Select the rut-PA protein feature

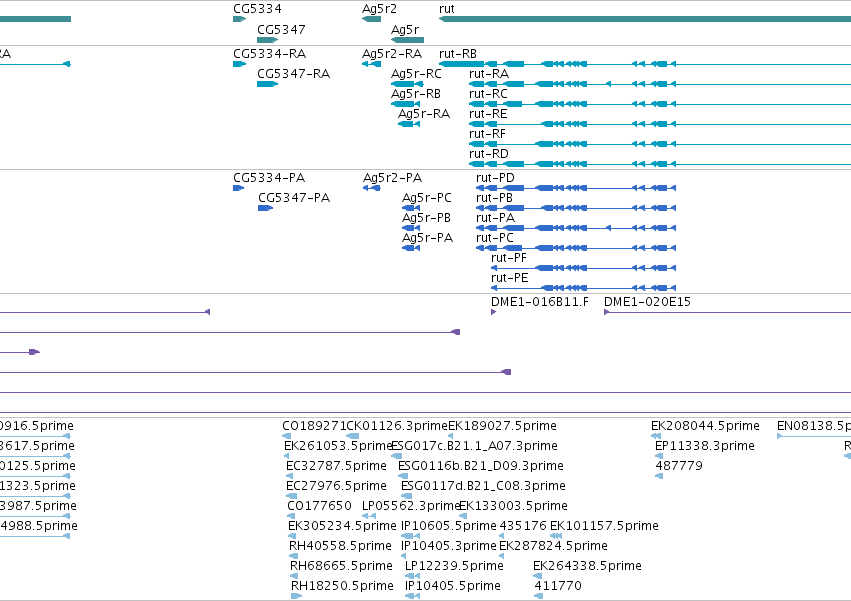pyautogui.click(x=576, y=228)
